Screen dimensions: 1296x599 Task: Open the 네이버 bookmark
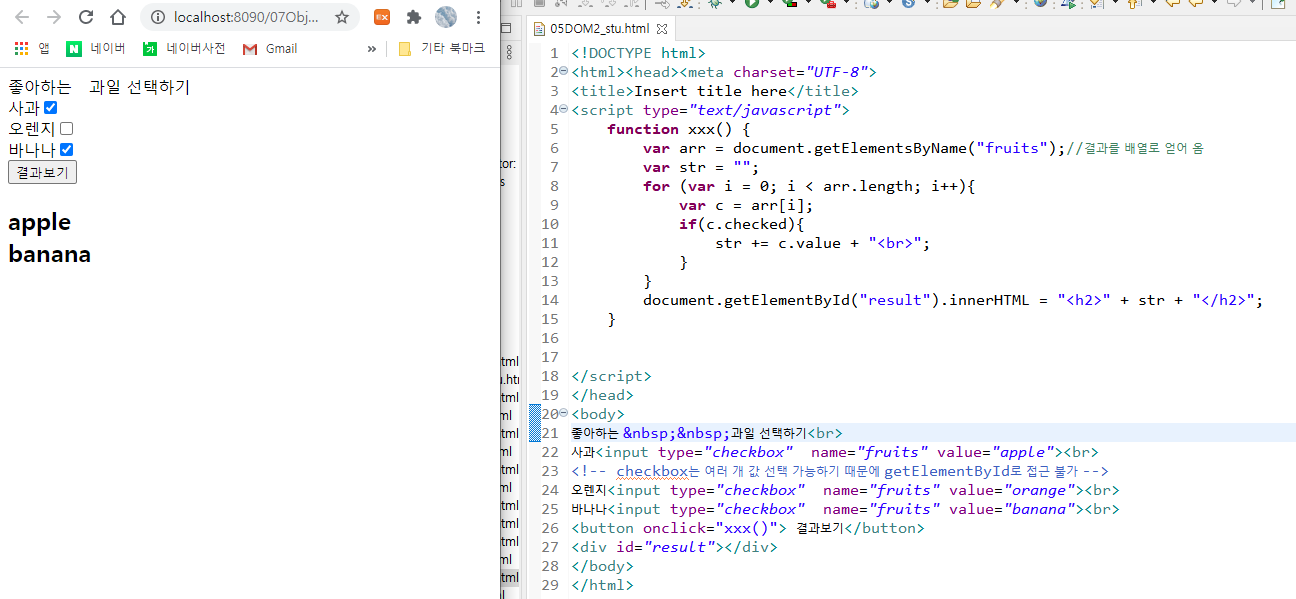[x=96, y=48]
